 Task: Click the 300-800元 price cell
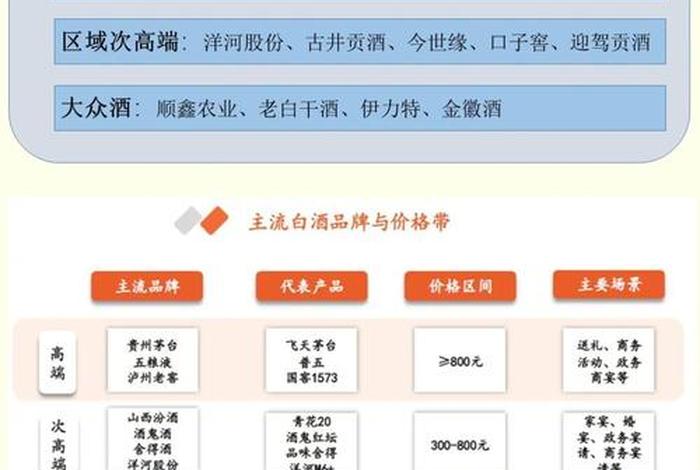pos(460,441)
